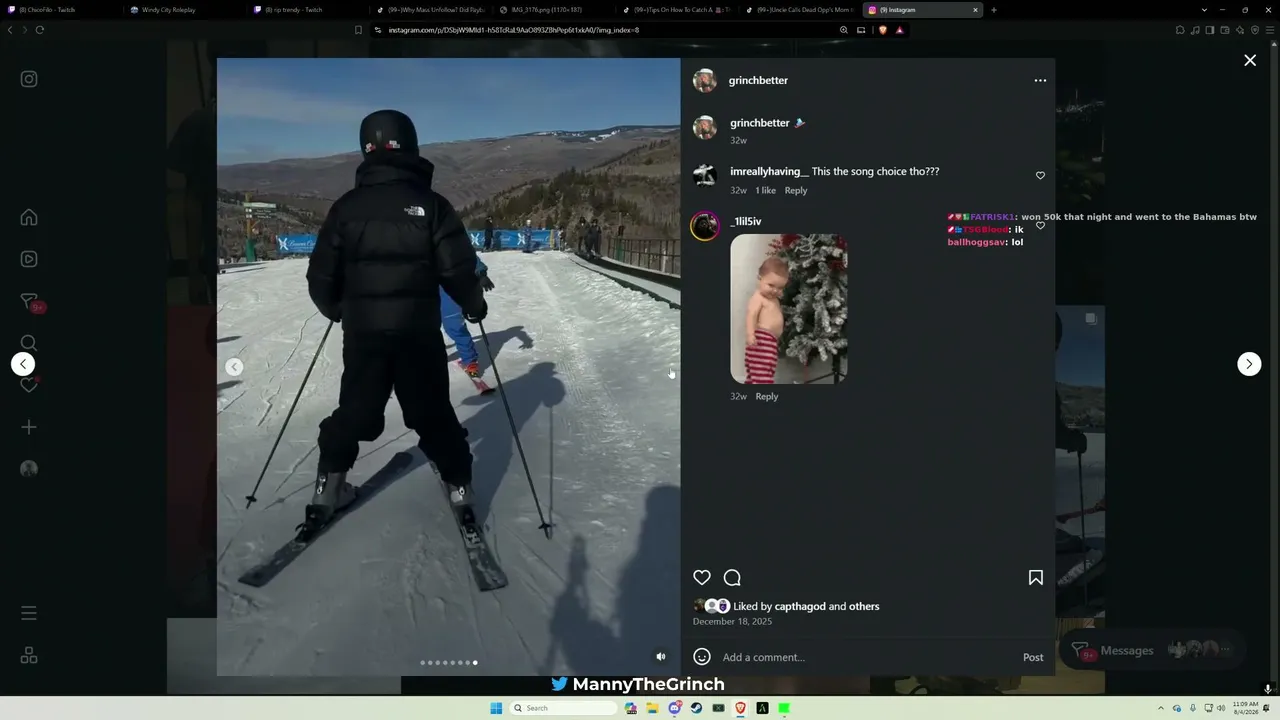The image size is (1280, 720).
Task: Close the post viewer with the X
Action: click(x=1250, y=61)
